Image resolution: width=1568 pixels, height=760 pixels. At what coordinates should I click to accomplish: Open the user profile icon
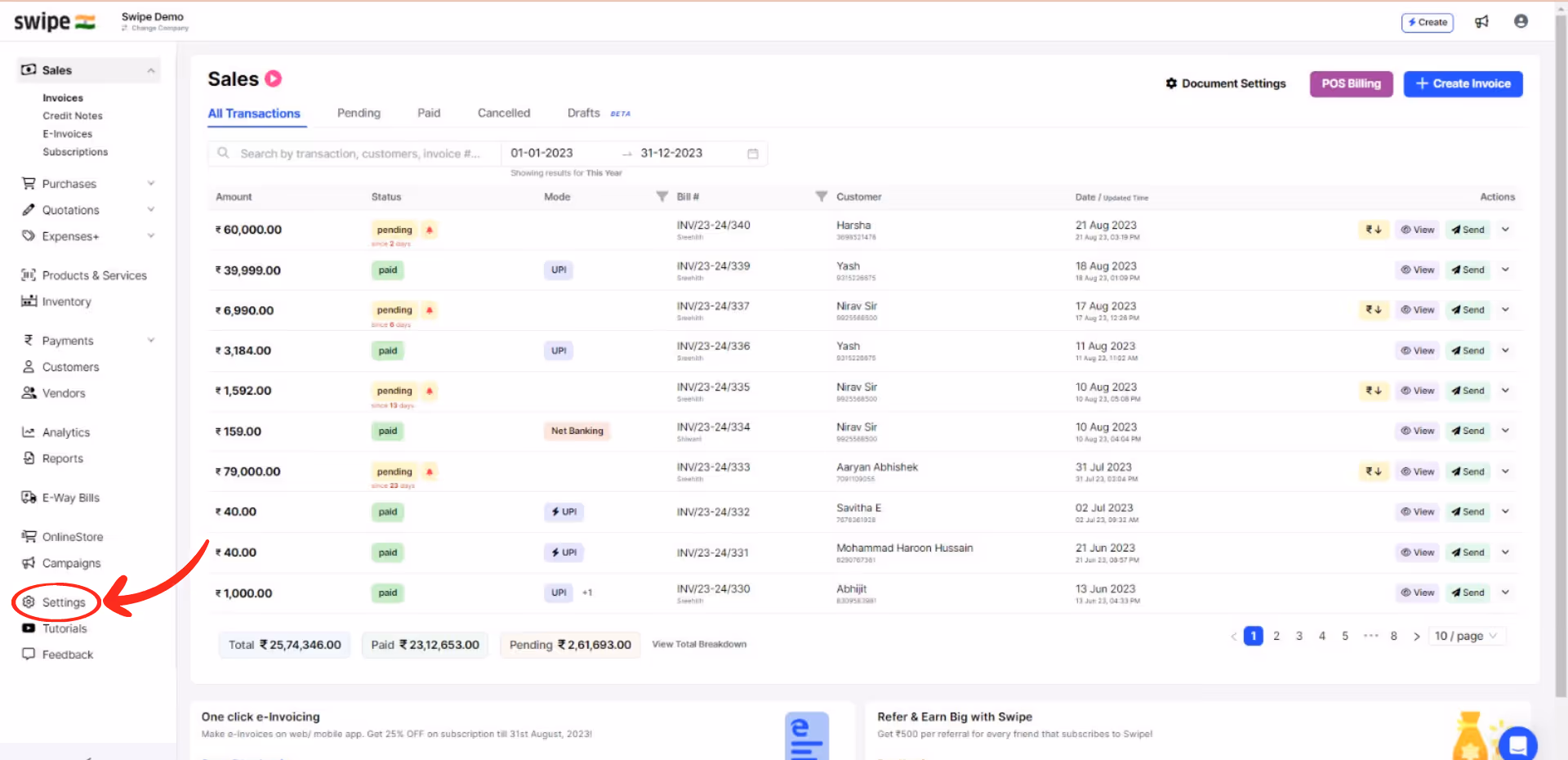[1521, 21]
